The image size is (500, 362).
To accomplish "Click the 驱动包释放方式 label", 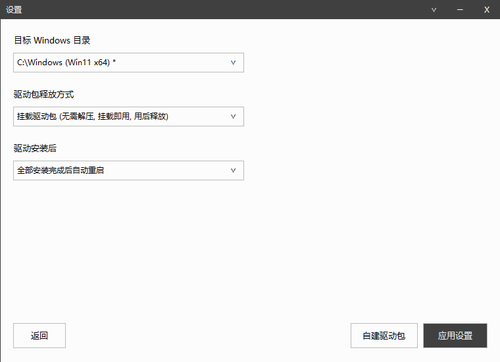I will (x=44, y=94).
